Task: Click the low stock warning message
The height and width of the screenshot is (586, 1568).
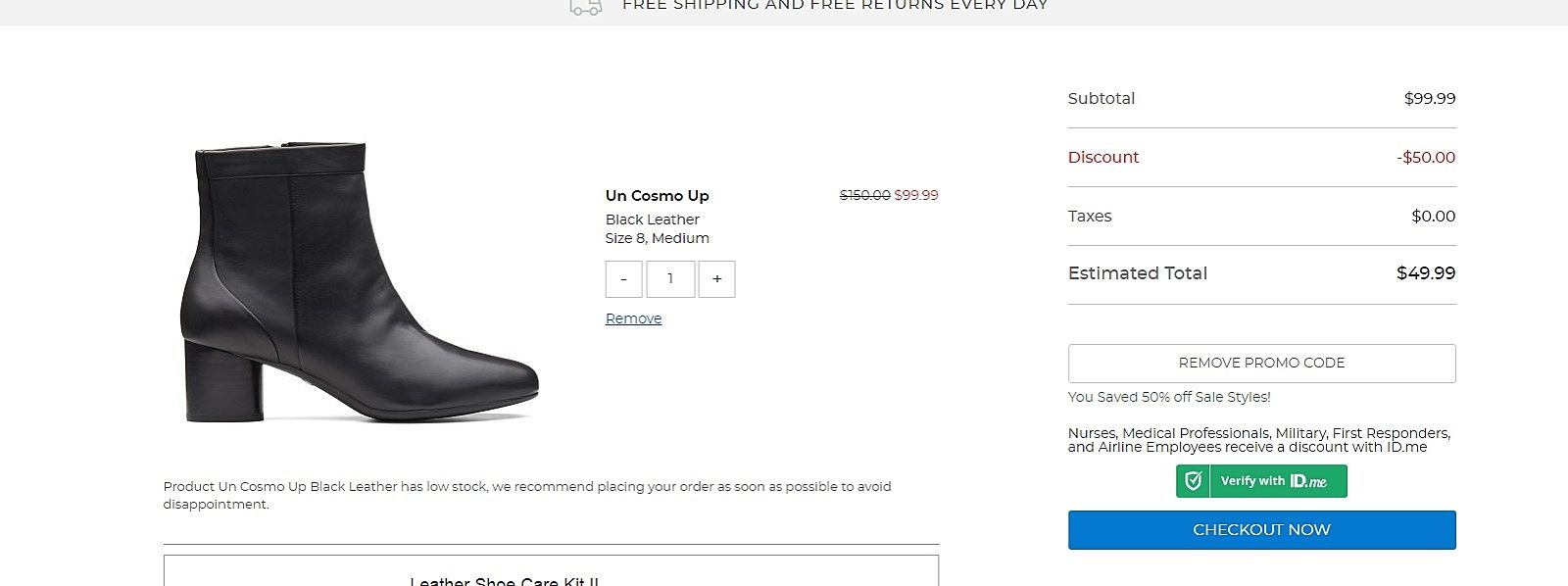Action: (x=527, y=495)
